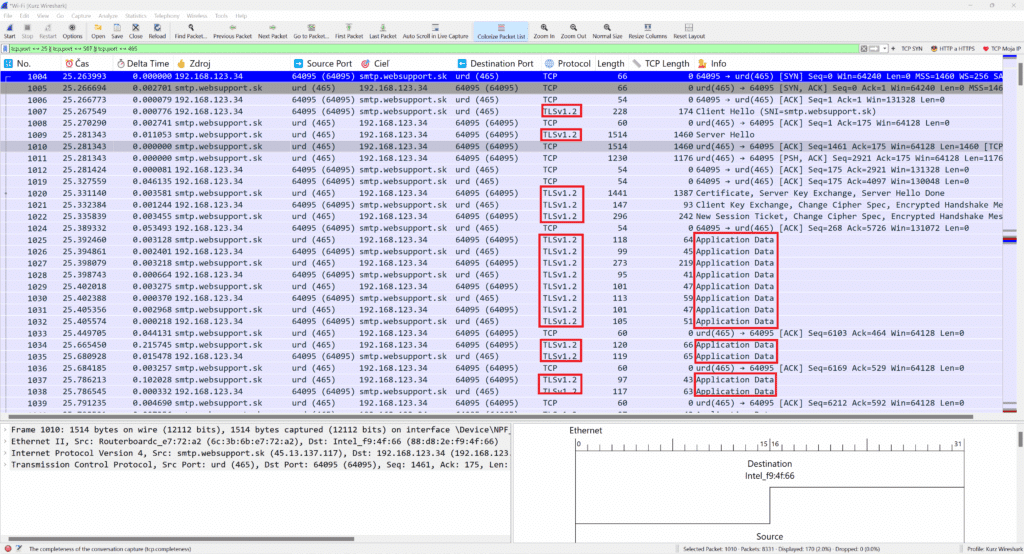1024x554 pixels.
Task: Select packet 1022 New Session Ticket row
Action: coord(502,216)
